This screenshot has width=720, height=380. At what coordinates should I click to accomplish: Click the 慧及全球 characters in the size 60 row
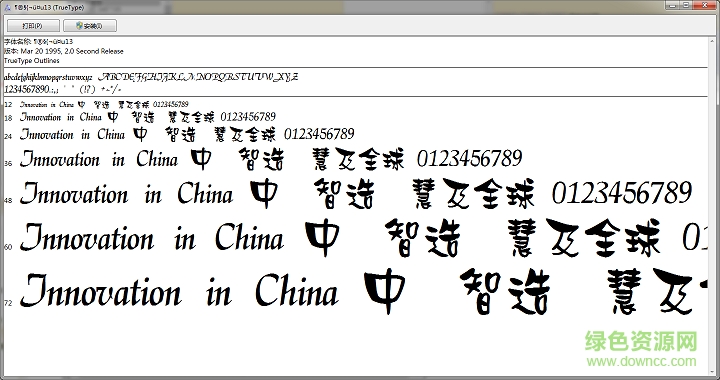(x=584, y=238)
